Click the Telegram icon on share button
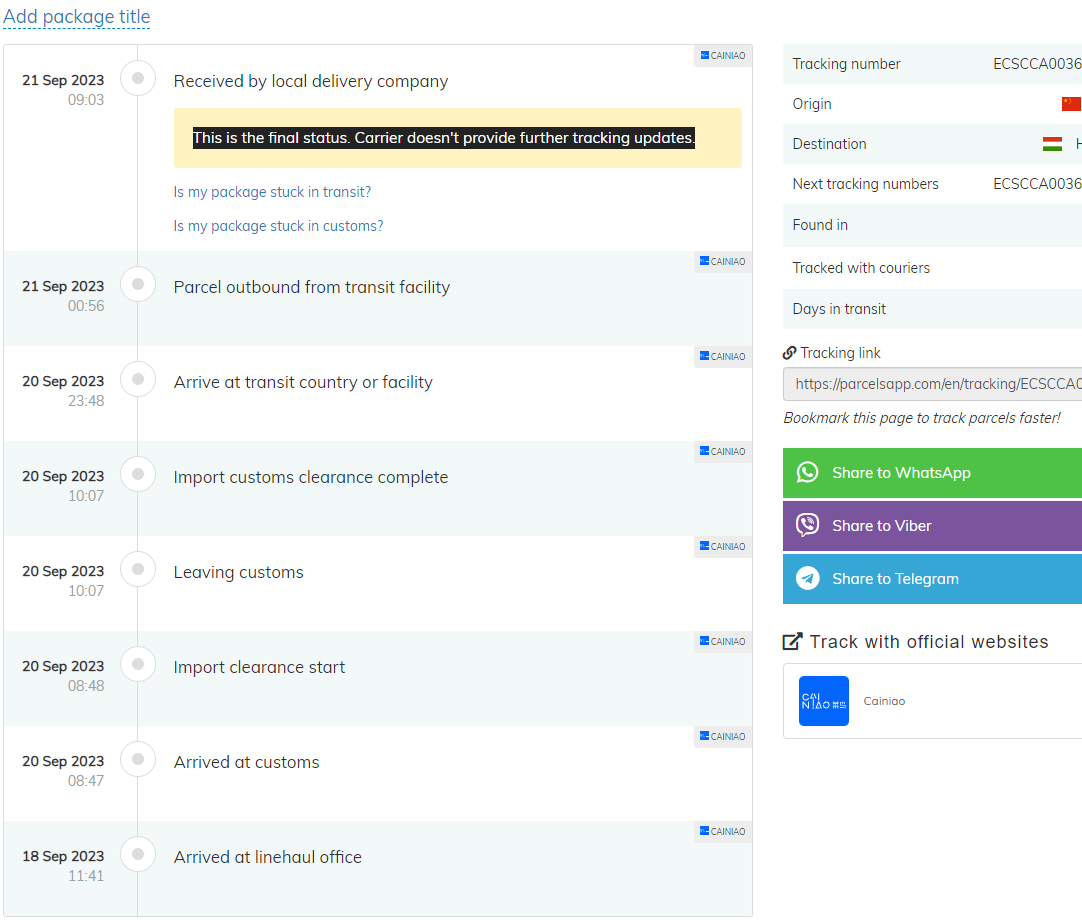This screenshot has width=1082, height=920. tap(808, 579)
